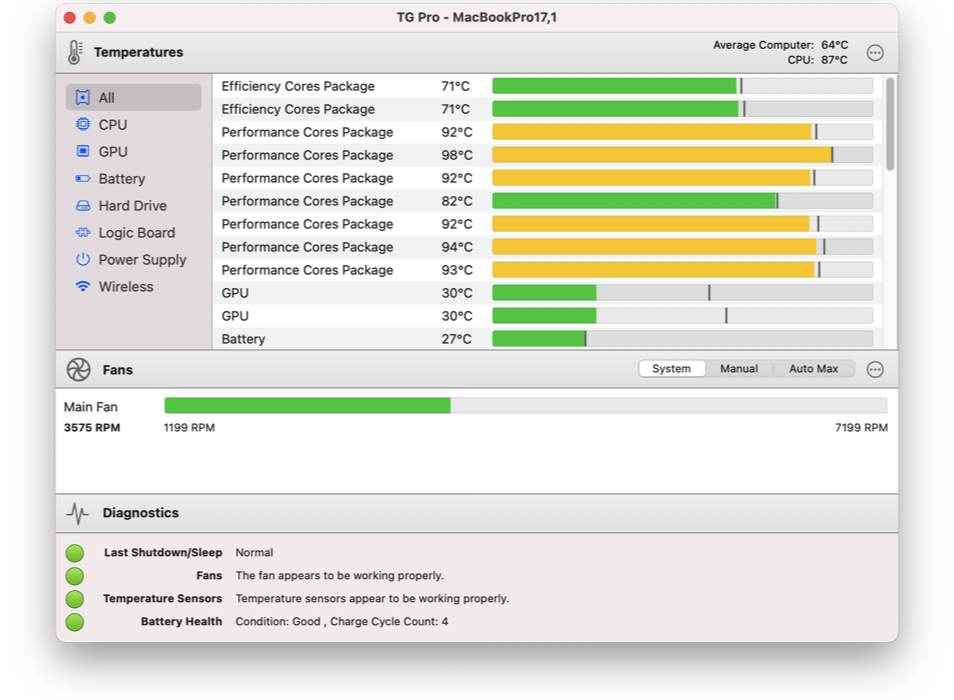Click the green zoom window button

coord(110,18)
